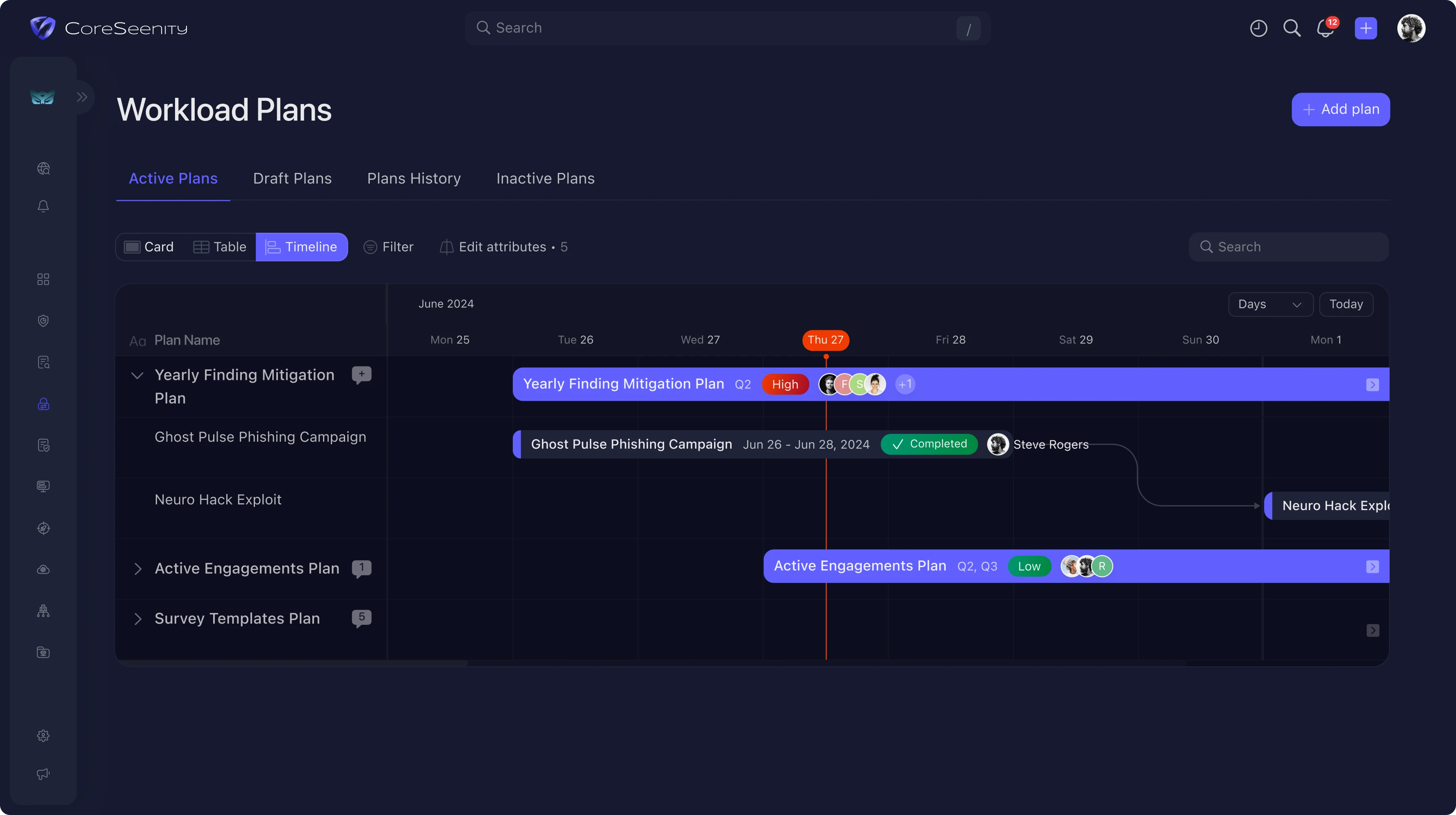Click the plans Search field
The height and width of the screenshot is (815, 1456).
tap(1288, 247)
